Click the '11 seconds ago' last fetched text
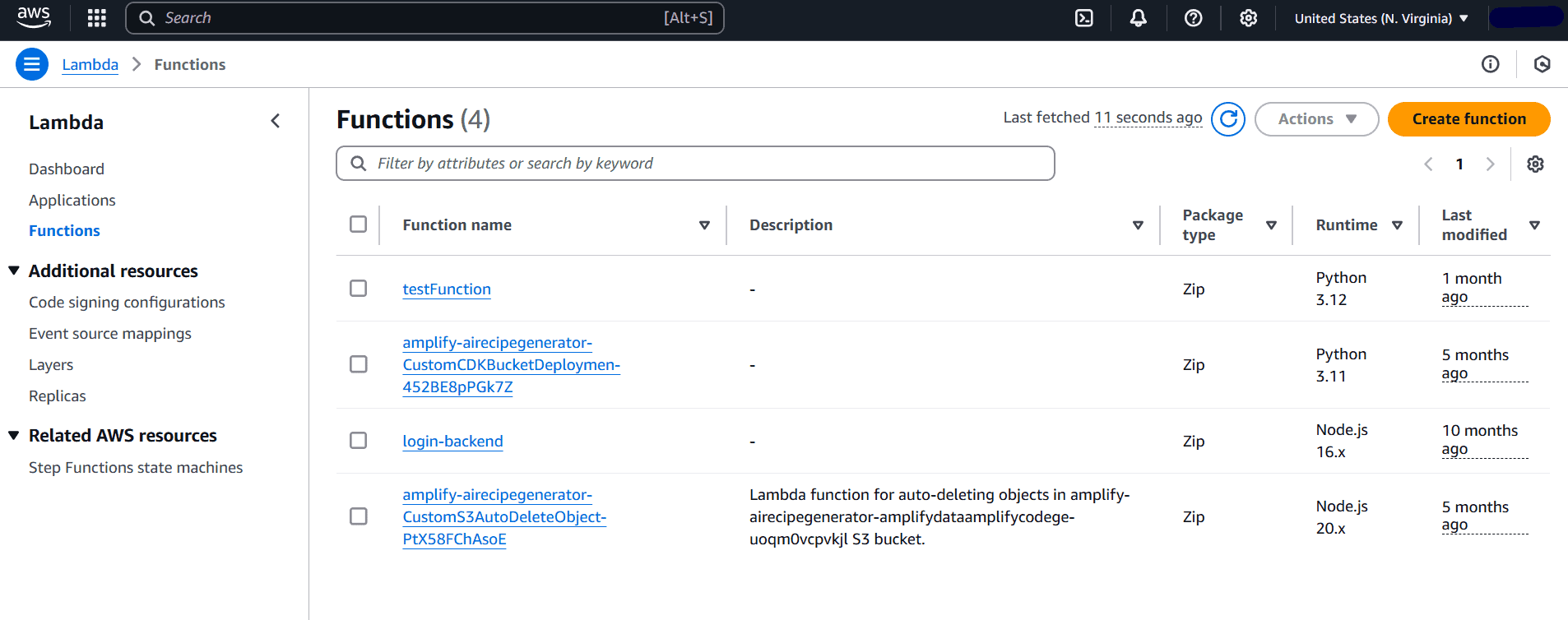The width and height of the screenshot is (1568, 620). (x=1148, y=118)
